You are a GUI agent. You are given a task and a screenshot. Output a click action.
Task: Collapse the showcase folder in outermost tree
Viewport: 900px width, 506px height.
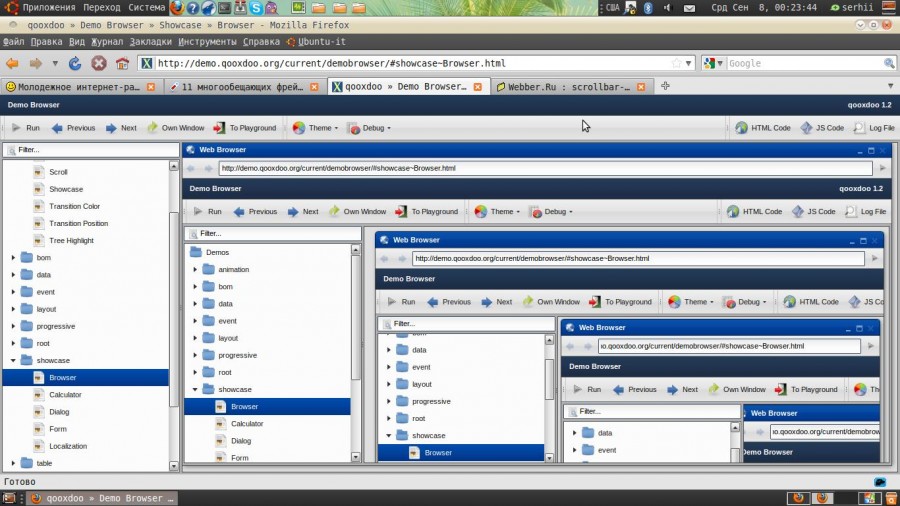tap(13, 360)
